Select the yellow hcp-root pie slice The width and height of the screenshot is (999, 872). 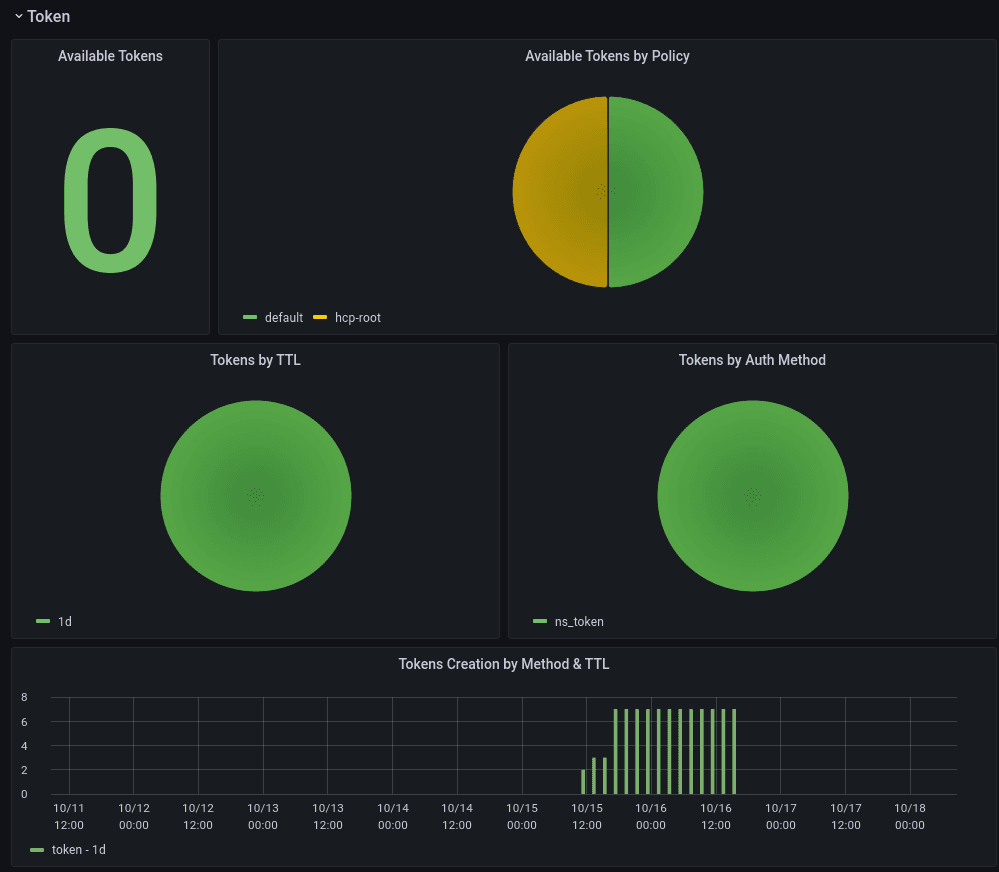[x=559, y=192]
